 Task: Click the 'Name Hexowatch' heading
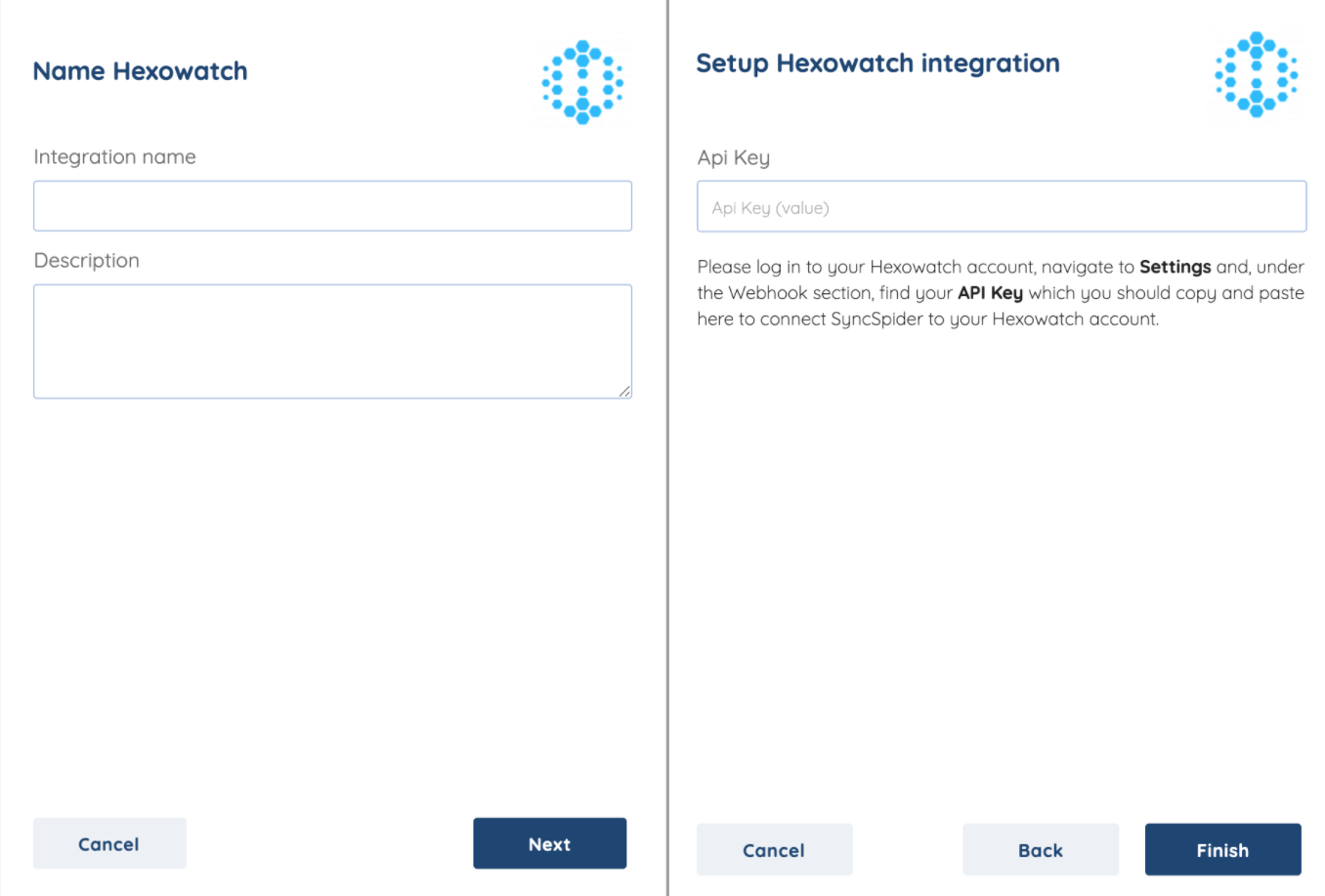pos(140,71)
